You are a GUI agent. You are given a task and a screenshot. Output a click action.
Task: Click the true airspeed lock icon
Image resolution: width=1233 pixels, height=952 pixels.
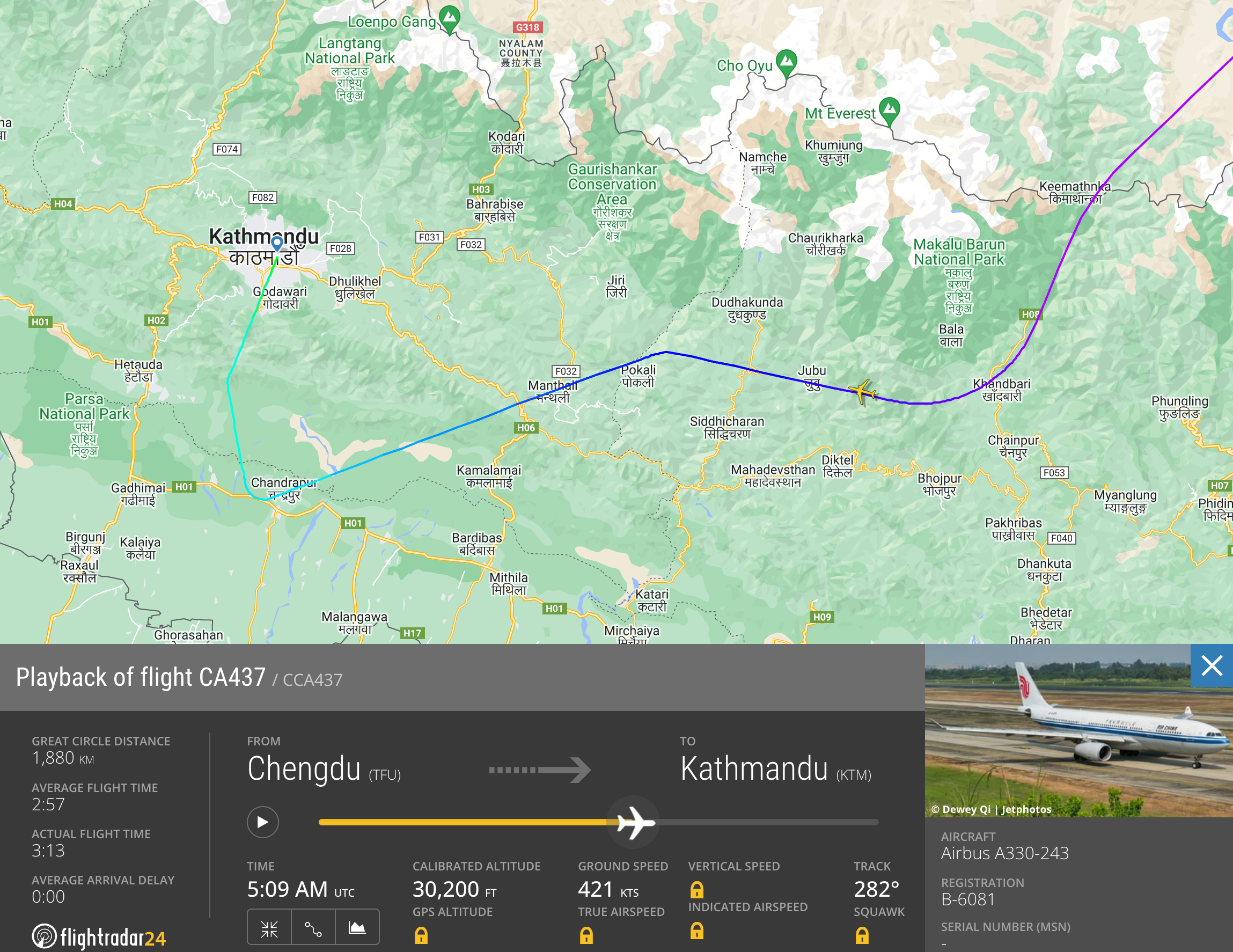[586, 935]
